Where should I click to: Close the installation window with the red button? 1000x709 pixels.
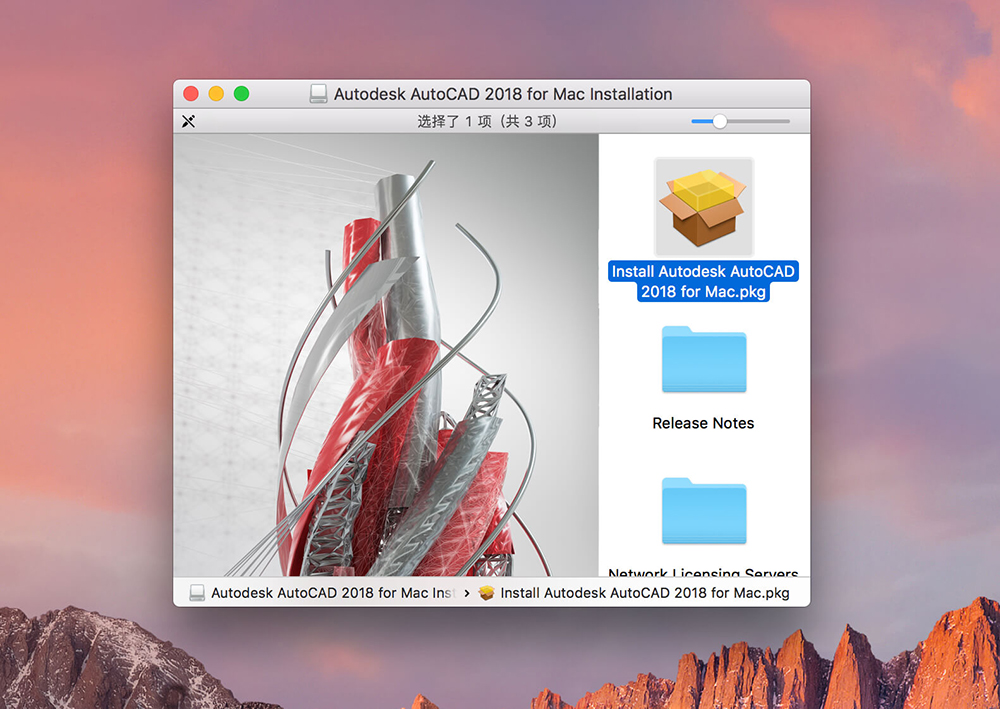[191, 94]
